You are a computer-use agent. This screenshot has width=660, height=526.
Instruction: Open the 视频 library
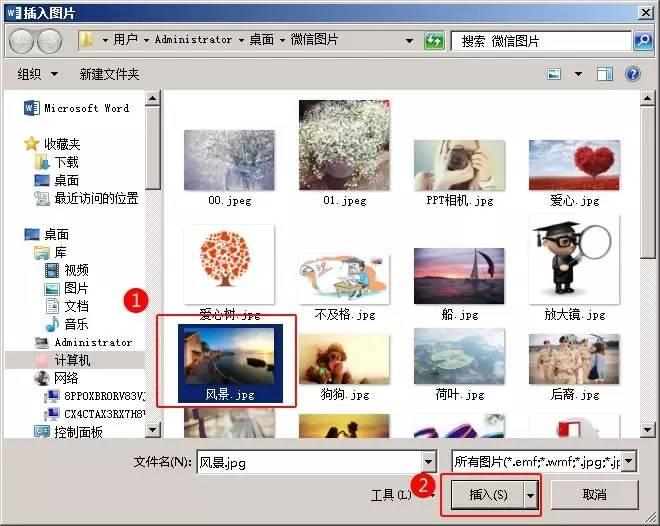[x=67, y=270]
